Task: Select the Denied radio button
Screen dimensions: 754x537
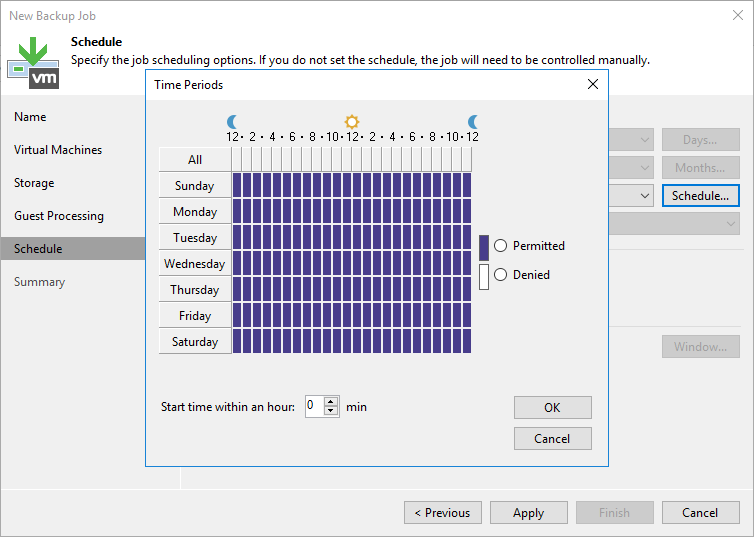Action: 501,275
